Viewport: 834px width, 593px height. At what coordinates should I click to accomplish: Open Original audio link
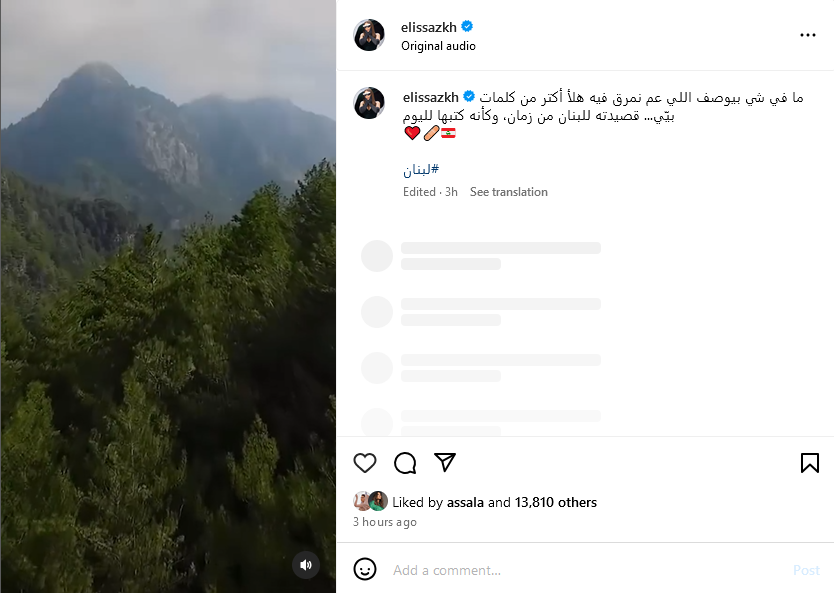pyautogui.click(x=438, y=46)
